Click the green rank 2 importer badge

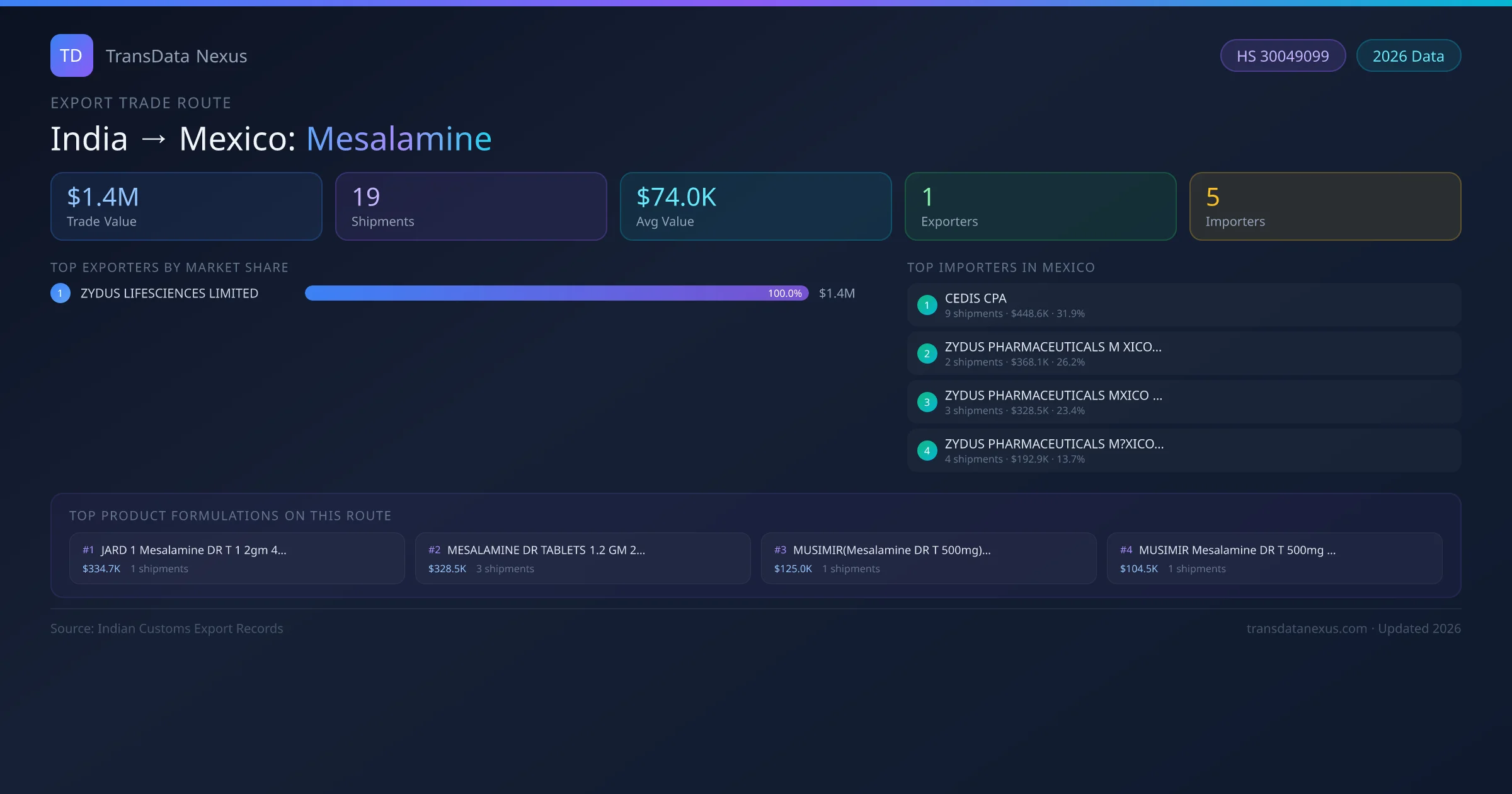click(x=927, y=354)
